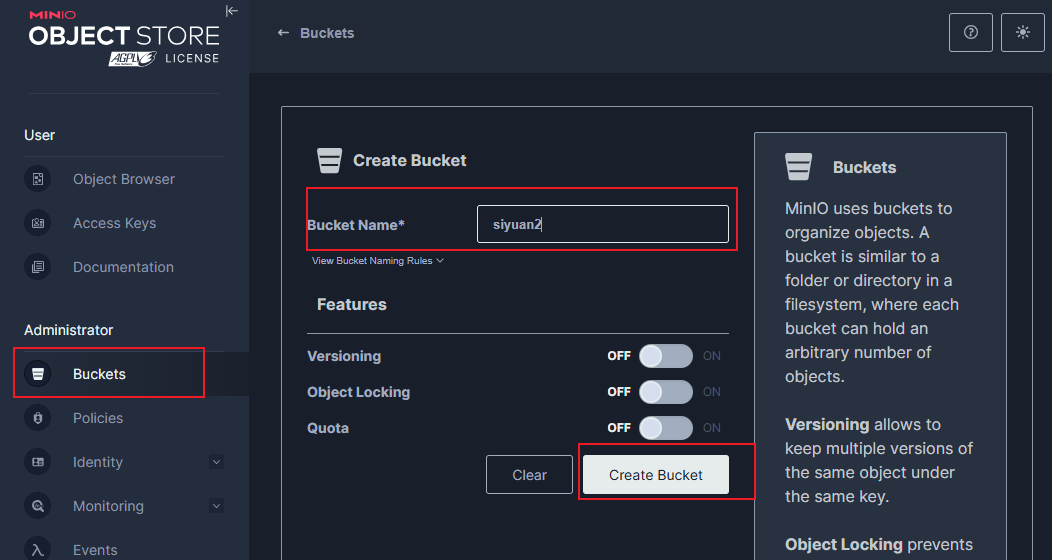1052x560 pixels.
Task: Open help via question mark icon
Action: (970, 33)
